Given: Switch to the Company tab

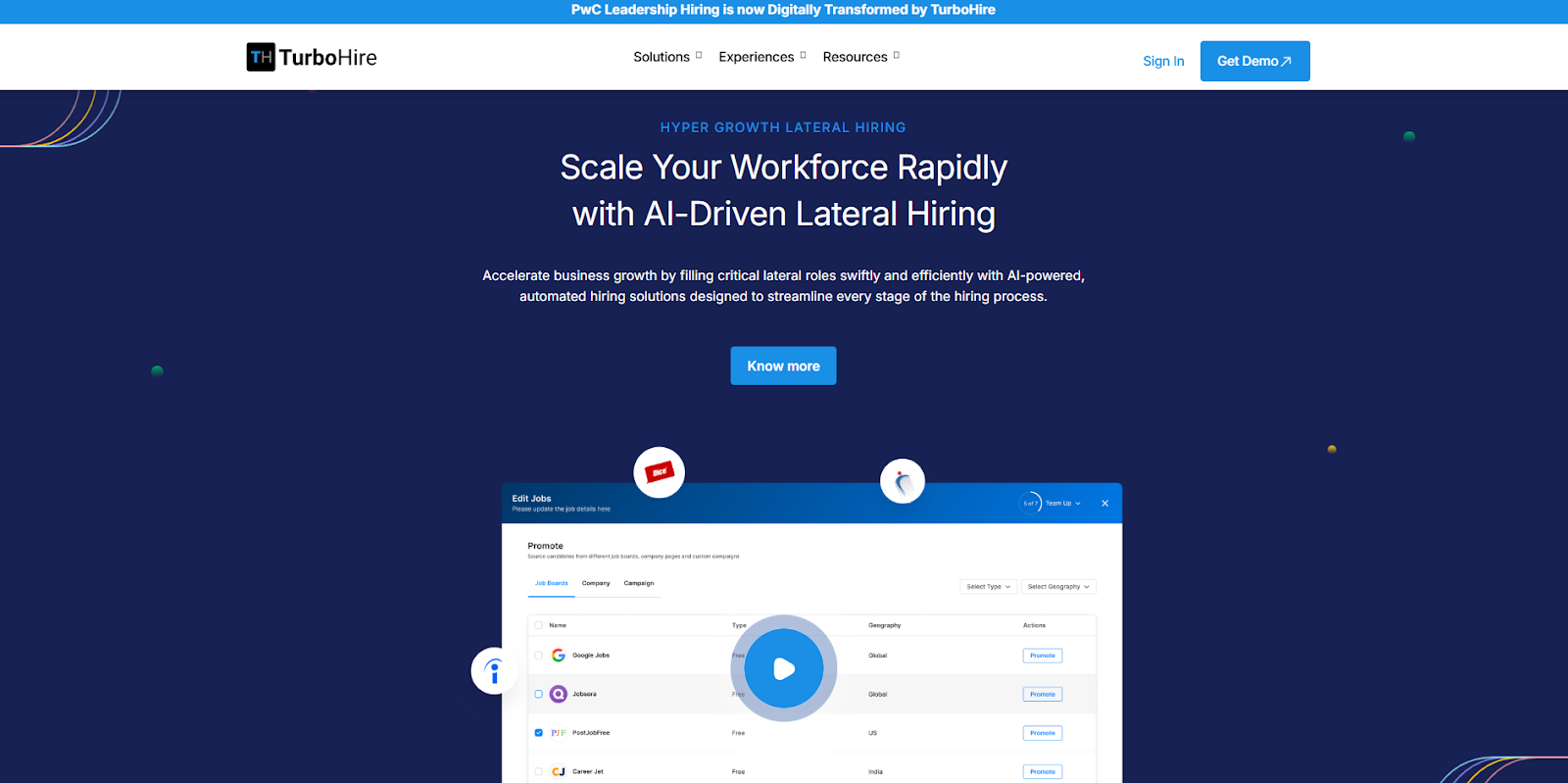Looking at the screenshot, I should tap(596, 583).
